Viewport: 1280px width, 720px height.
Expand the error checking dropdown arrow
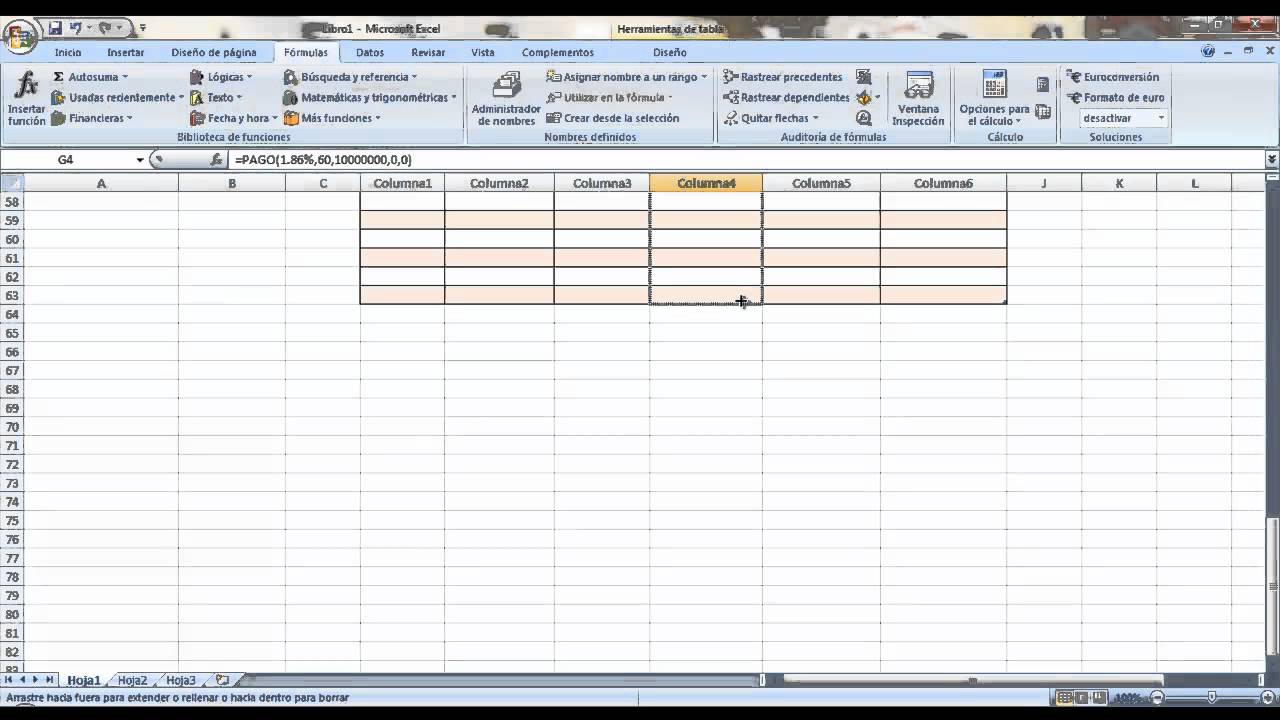pos(877,98)
